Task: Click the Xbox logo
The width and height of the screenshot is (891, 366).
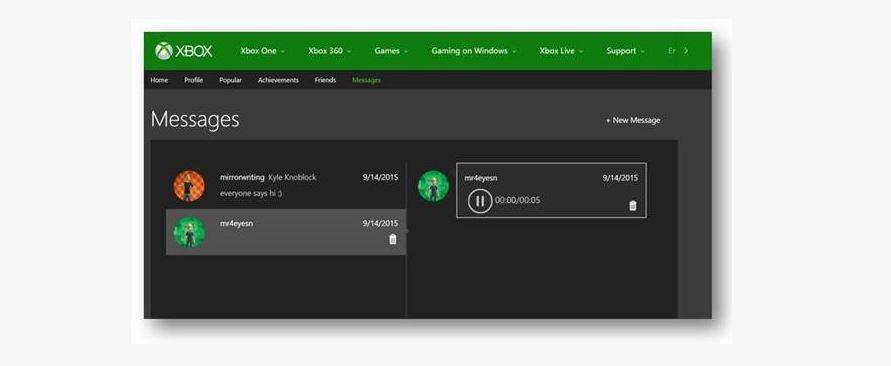Action: tap(184, 51)
